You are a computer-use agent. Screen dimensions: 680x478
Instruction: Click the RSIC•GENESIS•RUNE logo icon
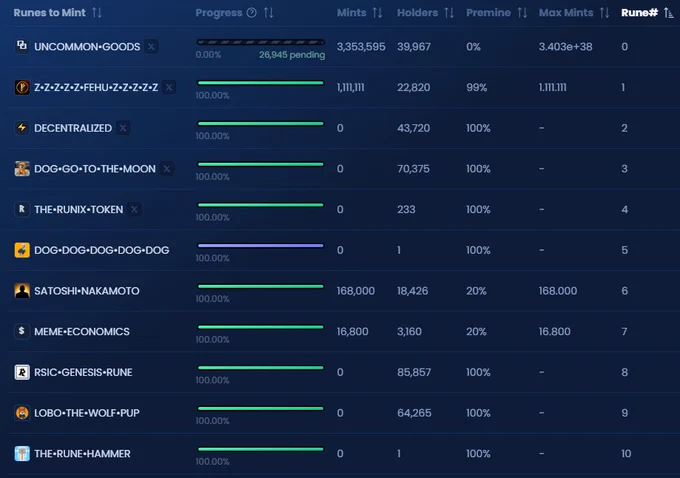[x=22, y=372]
